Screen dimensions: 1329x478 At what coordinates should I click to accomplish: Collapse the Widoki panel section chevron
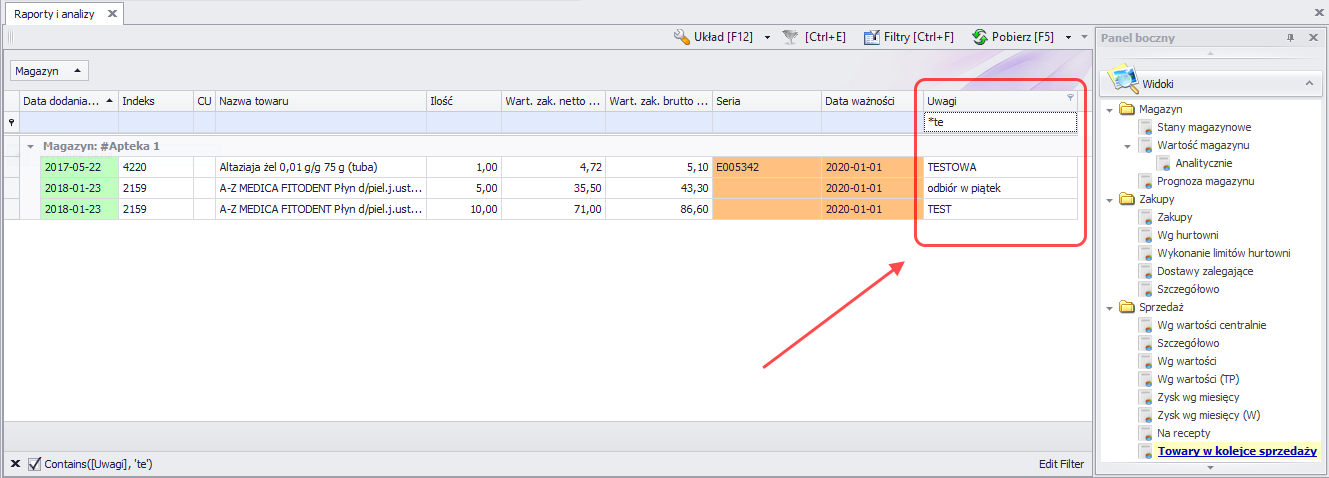[1308, 85]
